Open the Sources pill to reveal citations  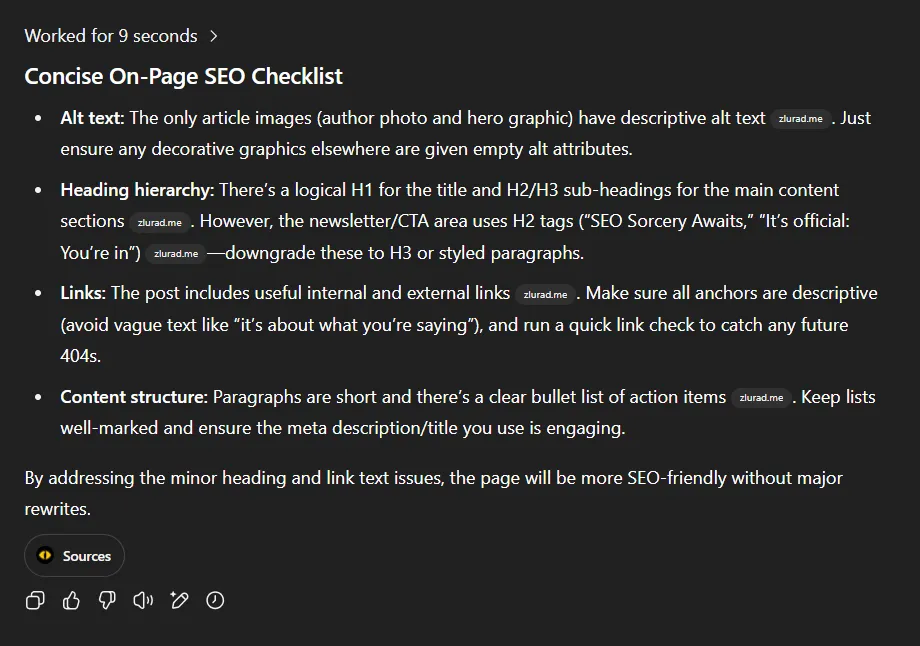[x=74, y=556]
